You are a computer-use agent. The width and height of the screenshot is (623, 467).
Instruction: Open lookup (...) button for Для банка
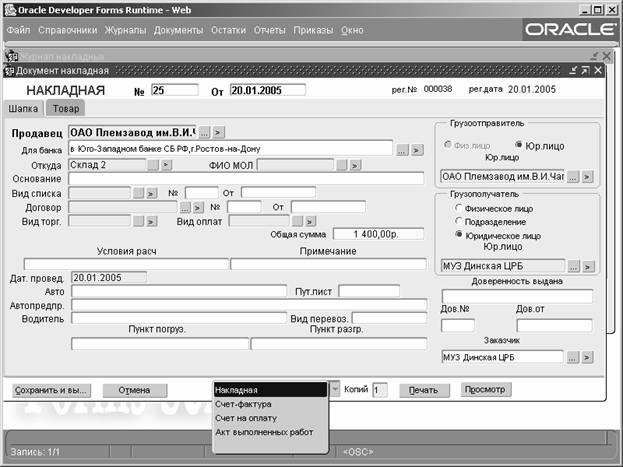[402, 149]
